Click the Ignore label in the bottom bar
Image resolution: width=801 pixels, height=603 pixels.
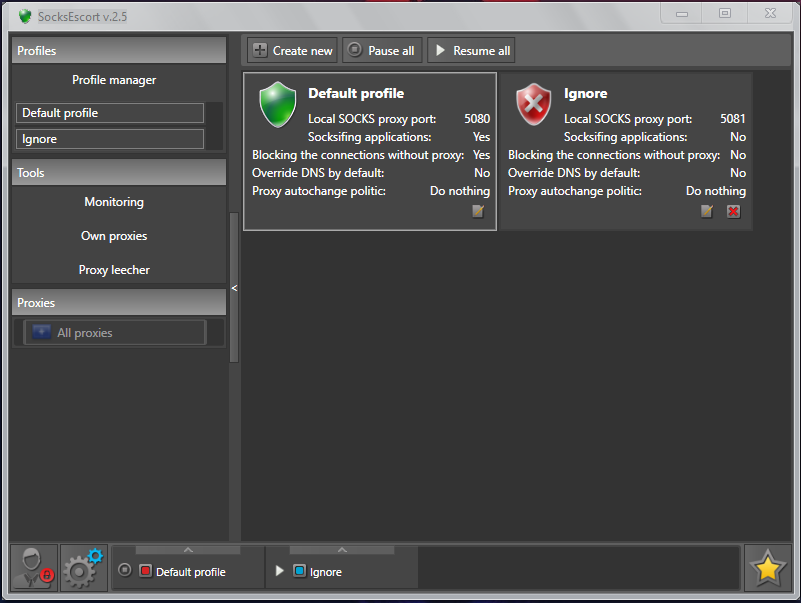pyautogui.click(x=325, y=572)
